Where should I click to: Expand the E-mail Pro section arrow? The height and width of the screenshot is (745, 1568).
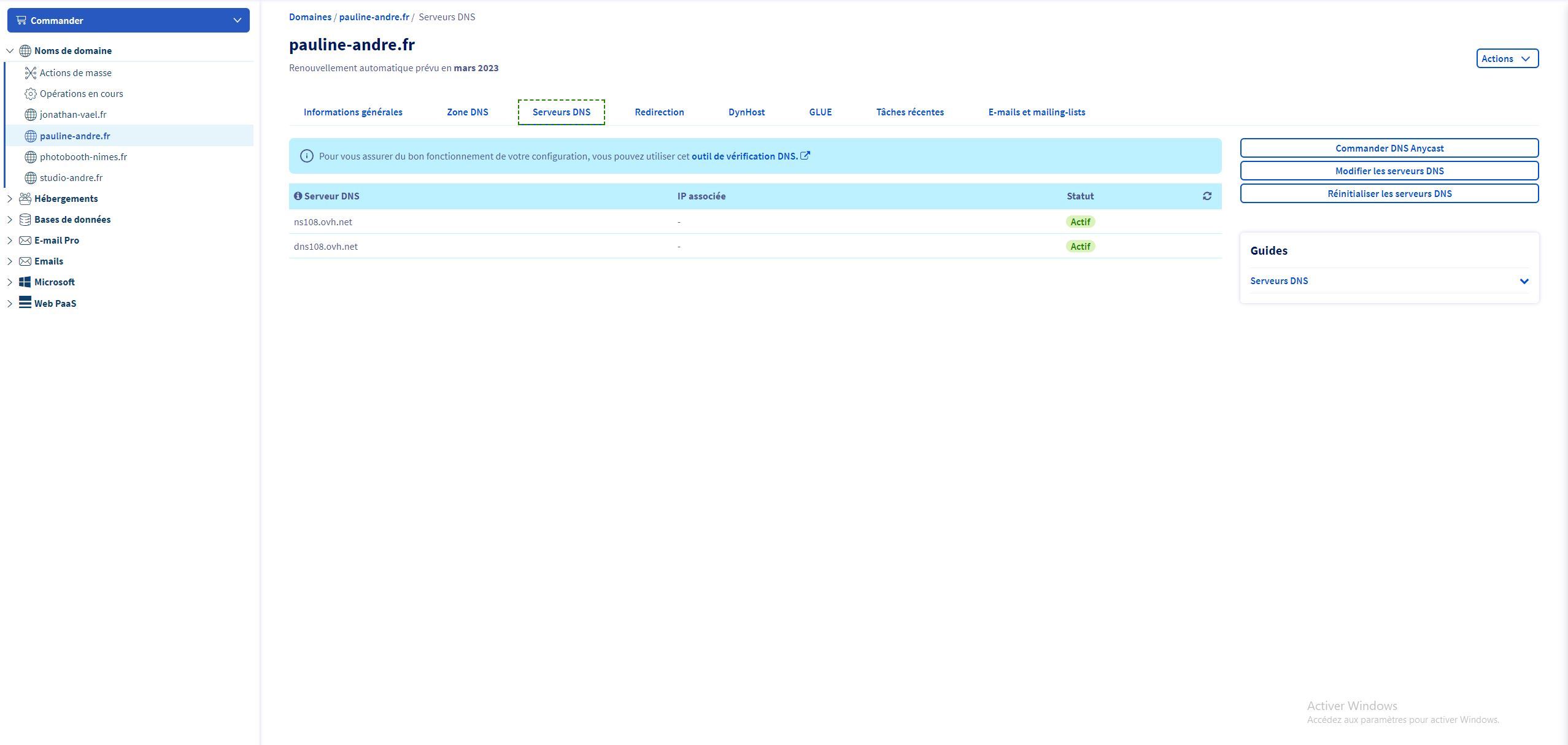pyautogui.click(x=9, y=241)
